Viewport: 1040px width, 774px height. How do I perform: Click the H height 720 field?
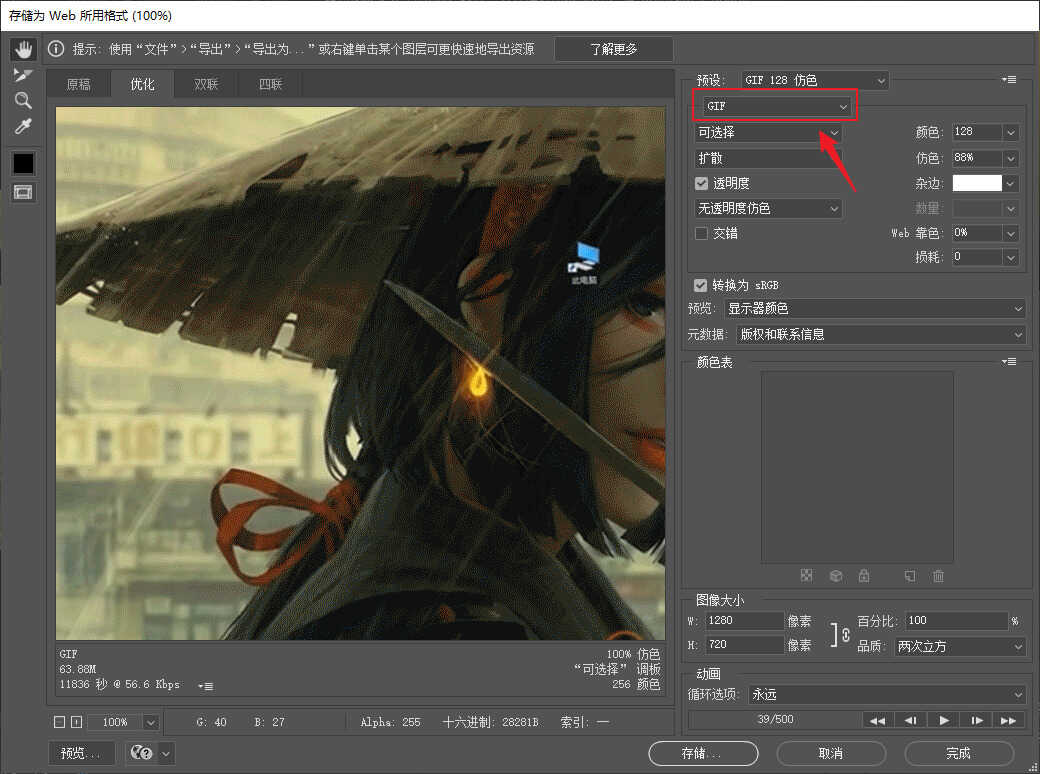point(745,645)
